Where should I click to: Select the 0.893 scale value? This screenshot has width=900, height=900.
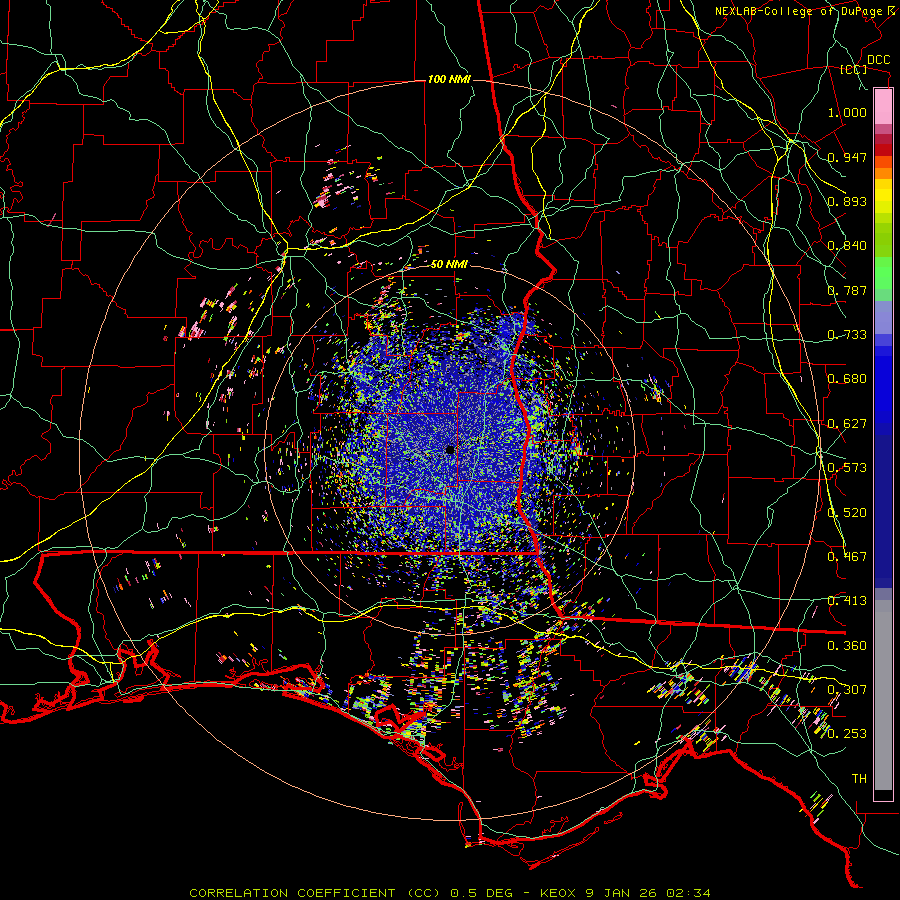tap(847, 201)
